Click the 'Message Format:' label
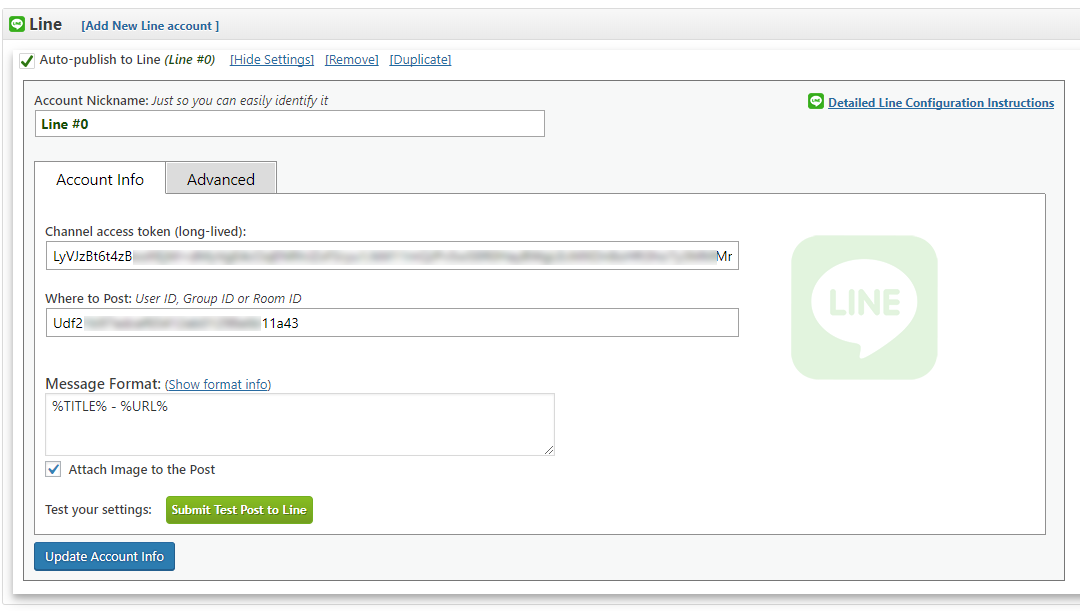1080x611 pixels. point(103,384)
